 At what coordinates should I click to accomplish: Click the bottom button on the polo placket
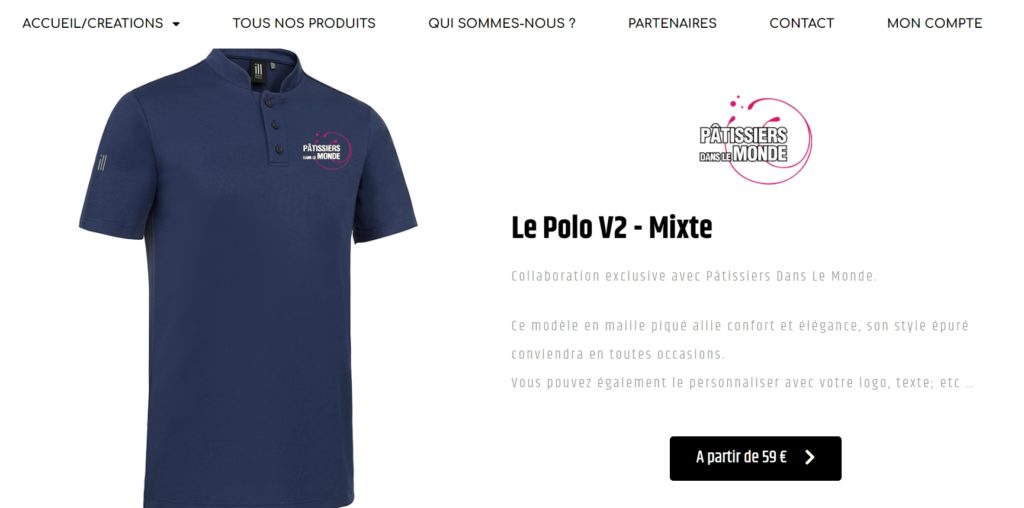click(x=279, y=150)
